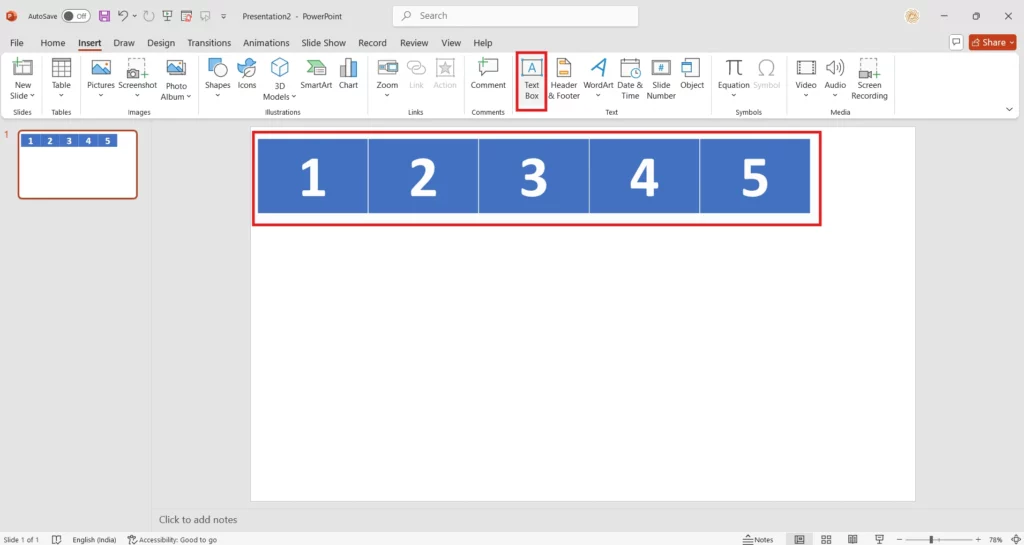
Task: Insert a SmartArt graphic
Action: click(x=316, y=74)
